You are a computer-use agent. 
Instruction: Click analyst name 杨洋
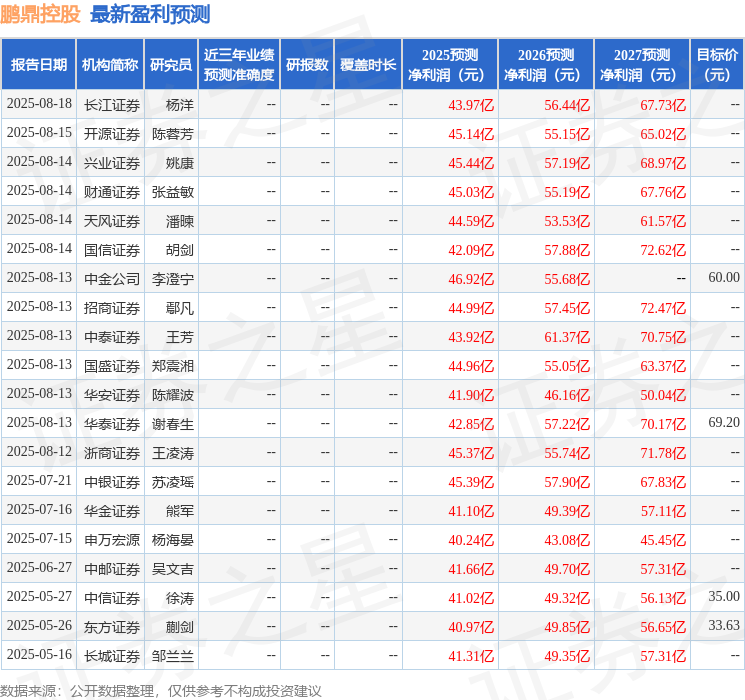[180, 105]
